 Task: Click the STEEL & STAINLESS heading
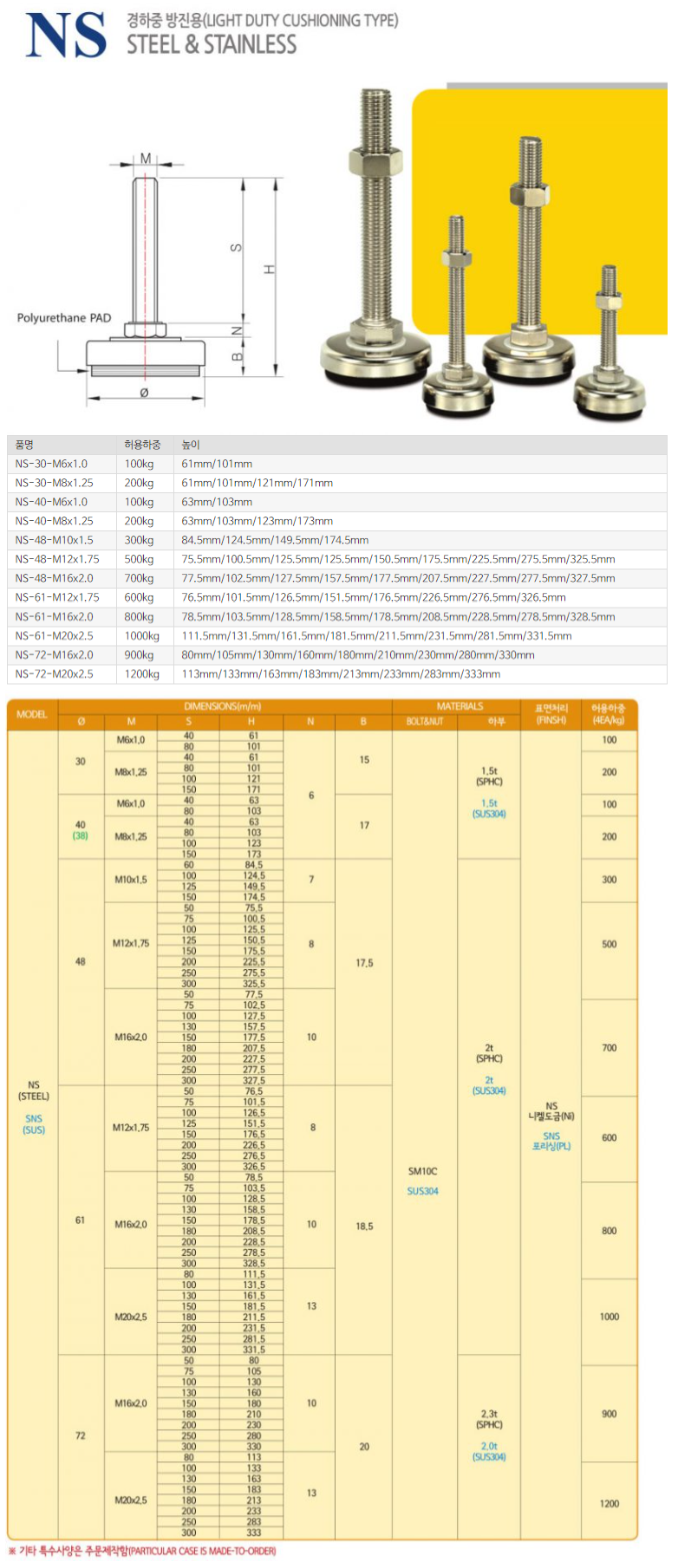pyautogui.click(x=212, y=44)
